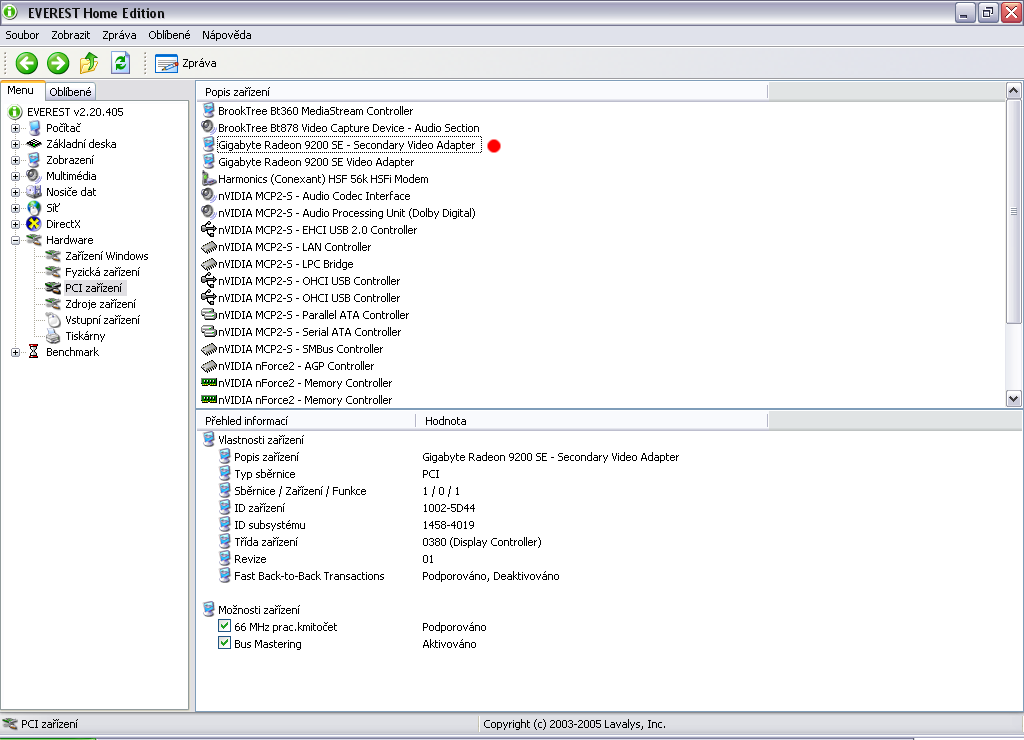The width and height of the screenshot is (1024, 740).
Task: Select Gigabyte Radeon 9200 SE Video Adapter row
Action: click(316, 162)
